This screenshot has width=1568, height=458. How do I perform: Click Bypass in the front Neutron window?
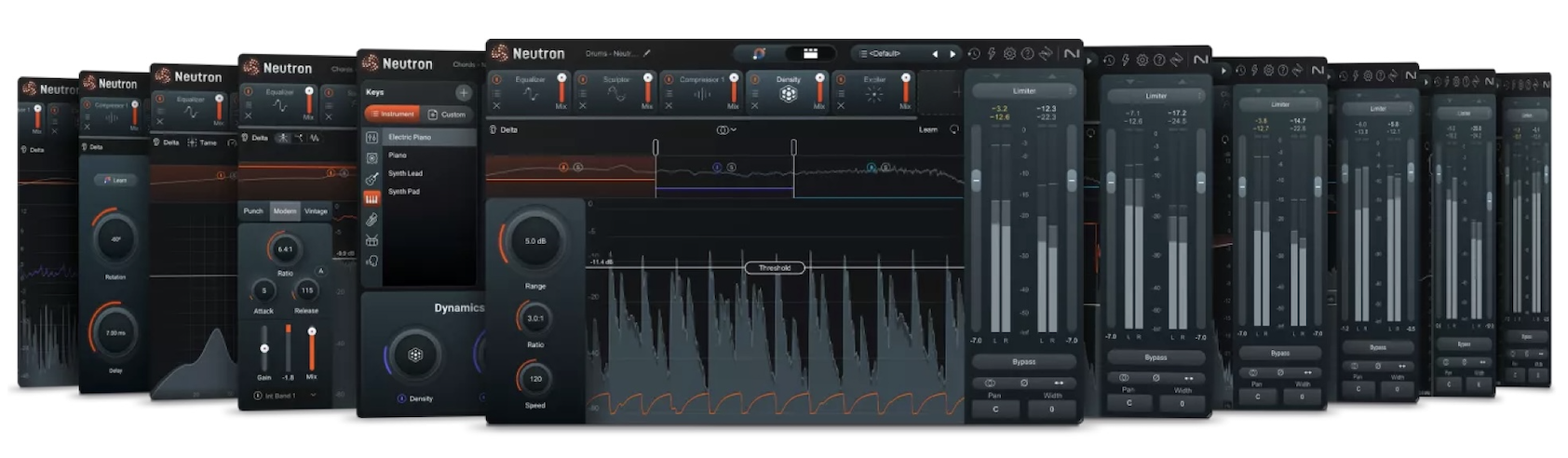click(1023, 361)
